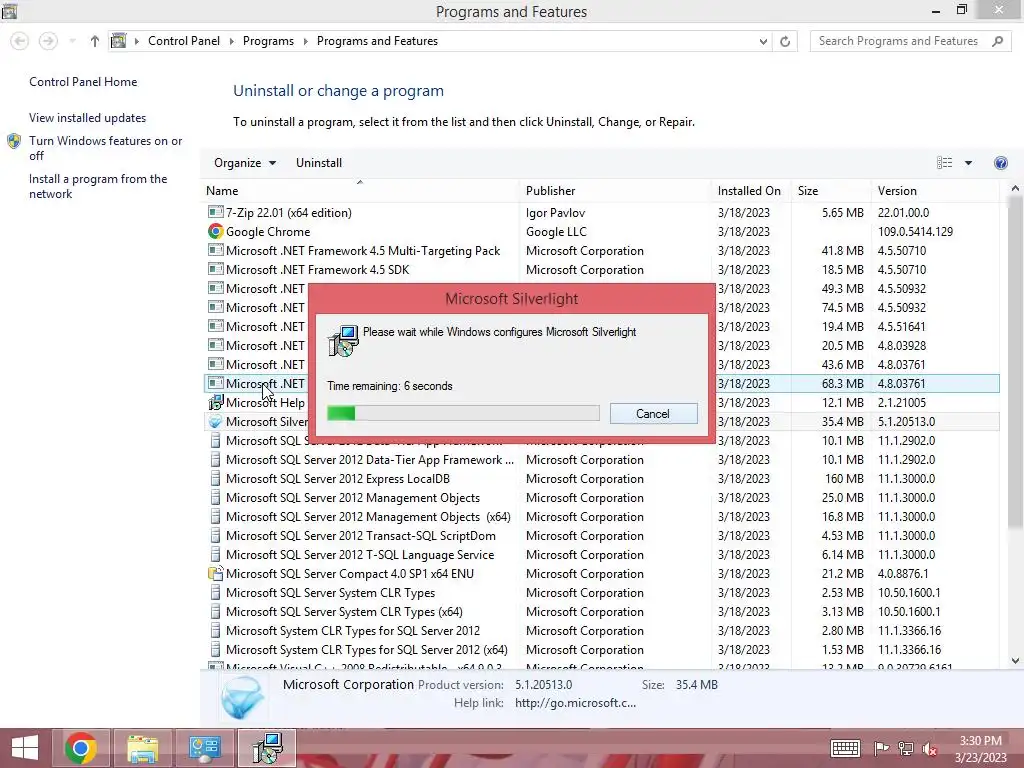The height and width of the screenshot is (768, 1024).
Task: Select the SQL Server 2012 Express LocalDB icon
Action: tap(216, 479)
